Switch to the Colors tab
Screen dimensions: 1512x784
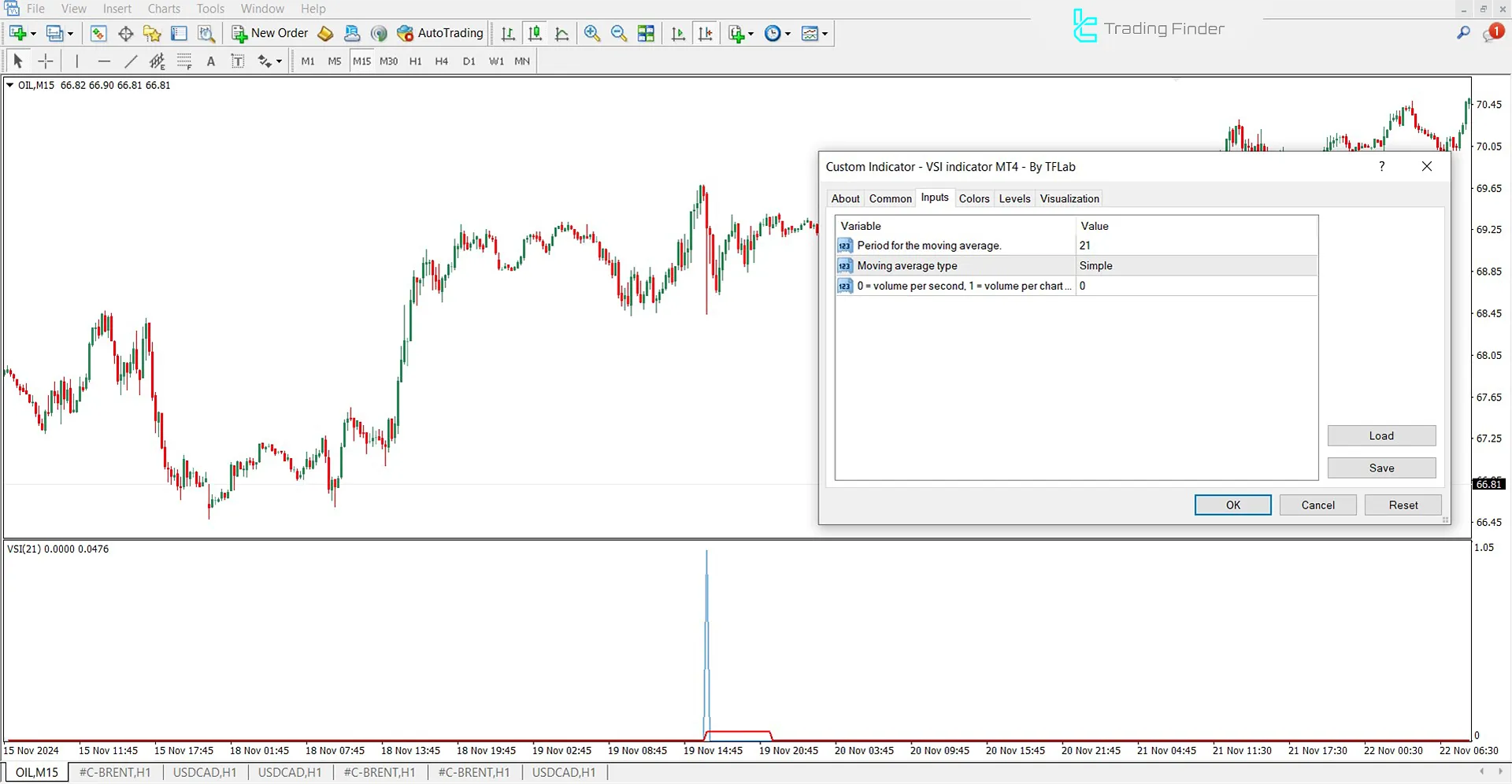pos(974,198)
